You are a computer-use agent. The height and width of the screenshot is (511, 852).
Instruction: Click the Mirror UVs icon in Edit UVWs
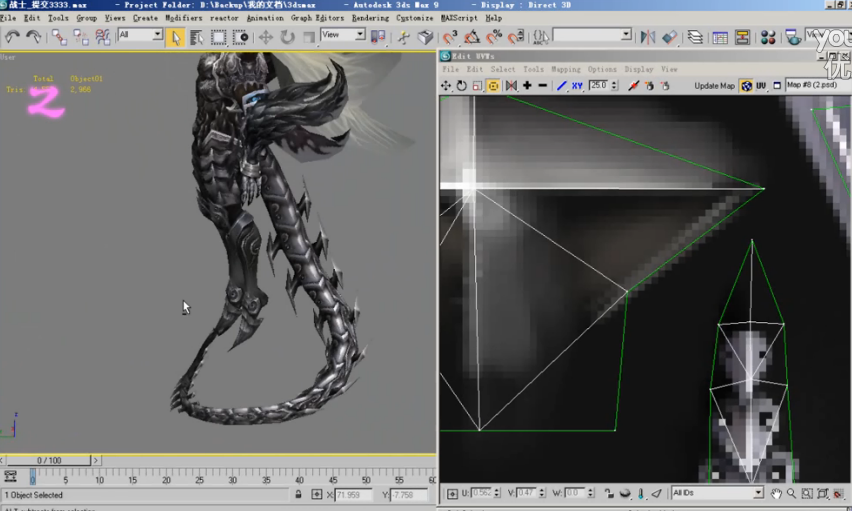point(511,85)
